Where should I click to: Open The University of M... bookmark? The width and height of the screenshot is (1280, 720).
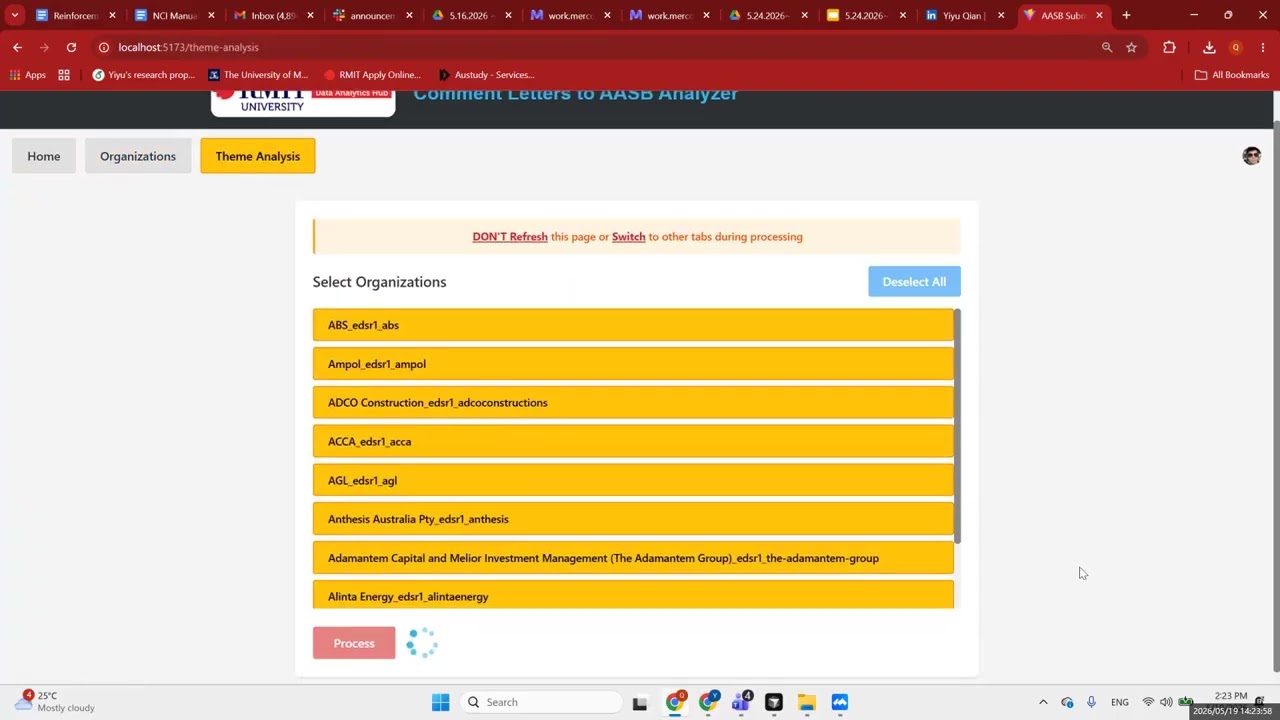258,75
